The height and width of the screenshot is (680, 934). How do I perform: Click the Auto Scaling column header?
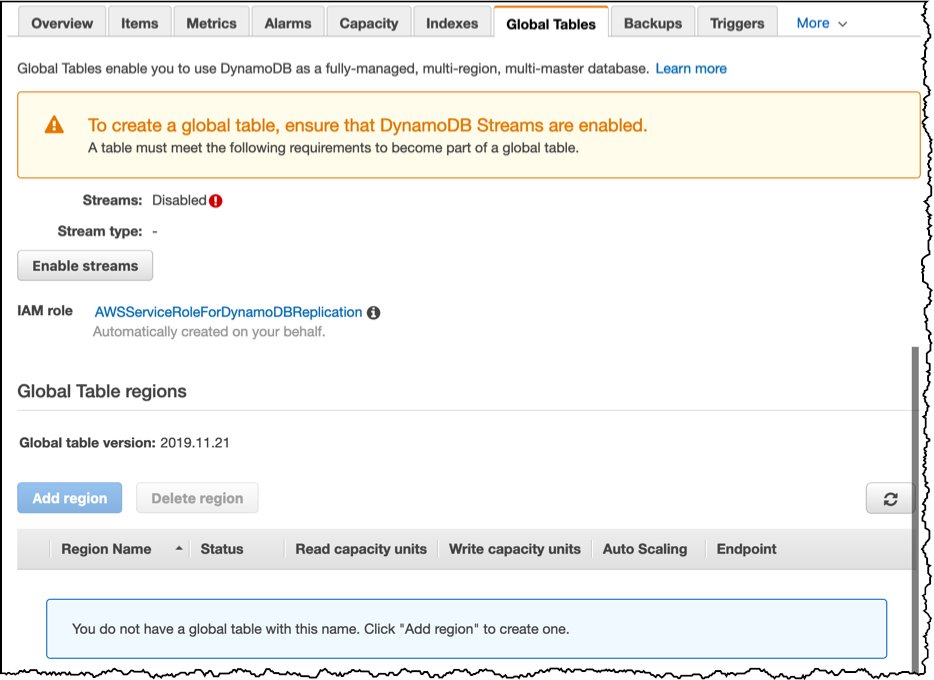click(645, 549)
